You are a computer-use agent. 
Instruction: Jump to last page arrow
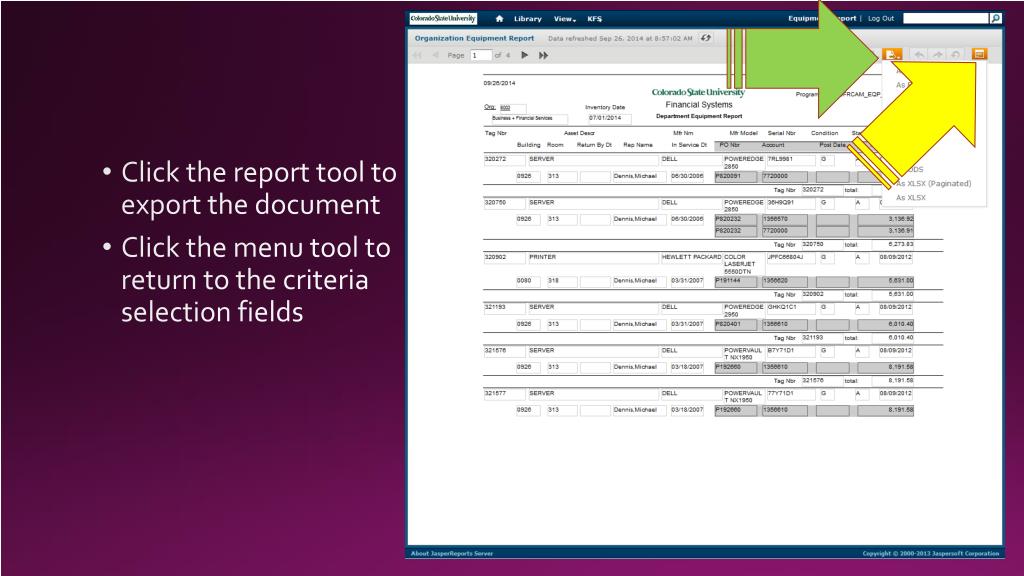(543, 56)
